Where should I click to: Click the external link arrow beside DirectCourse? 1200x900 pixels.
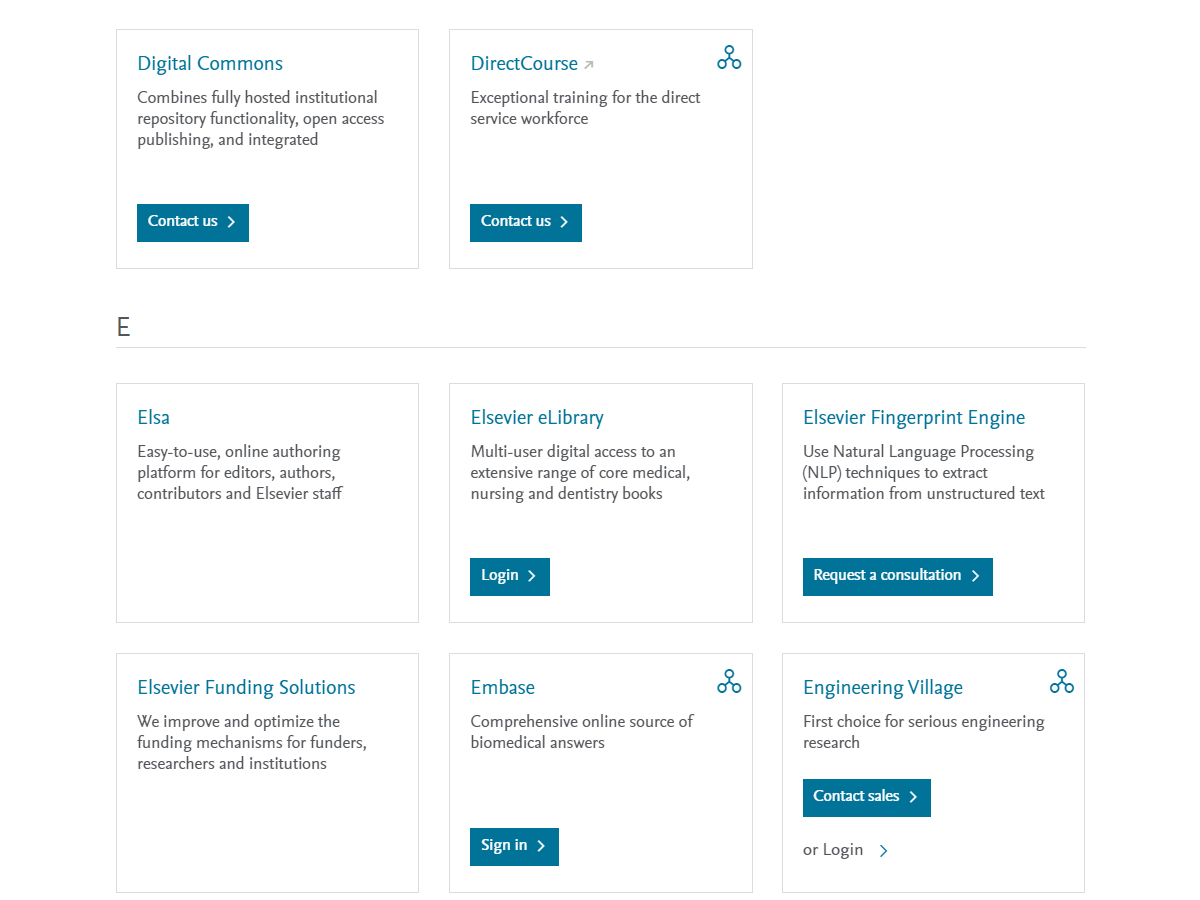pos(589,65)
